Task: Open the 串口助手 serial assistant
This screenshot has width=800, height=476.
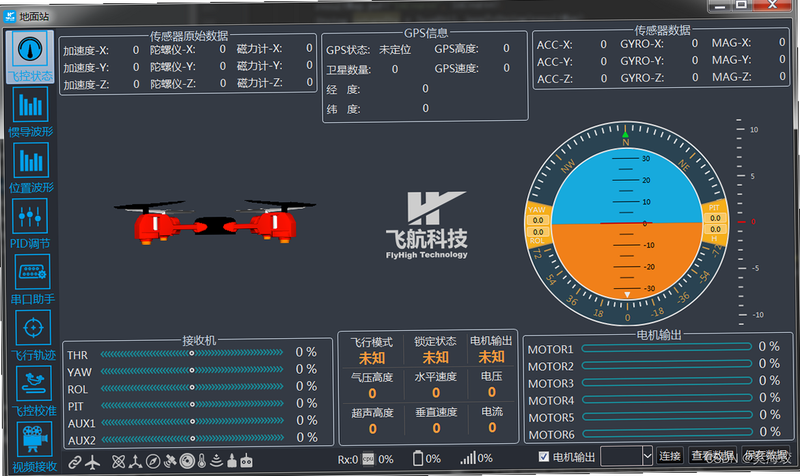Action: coord(33,280)
